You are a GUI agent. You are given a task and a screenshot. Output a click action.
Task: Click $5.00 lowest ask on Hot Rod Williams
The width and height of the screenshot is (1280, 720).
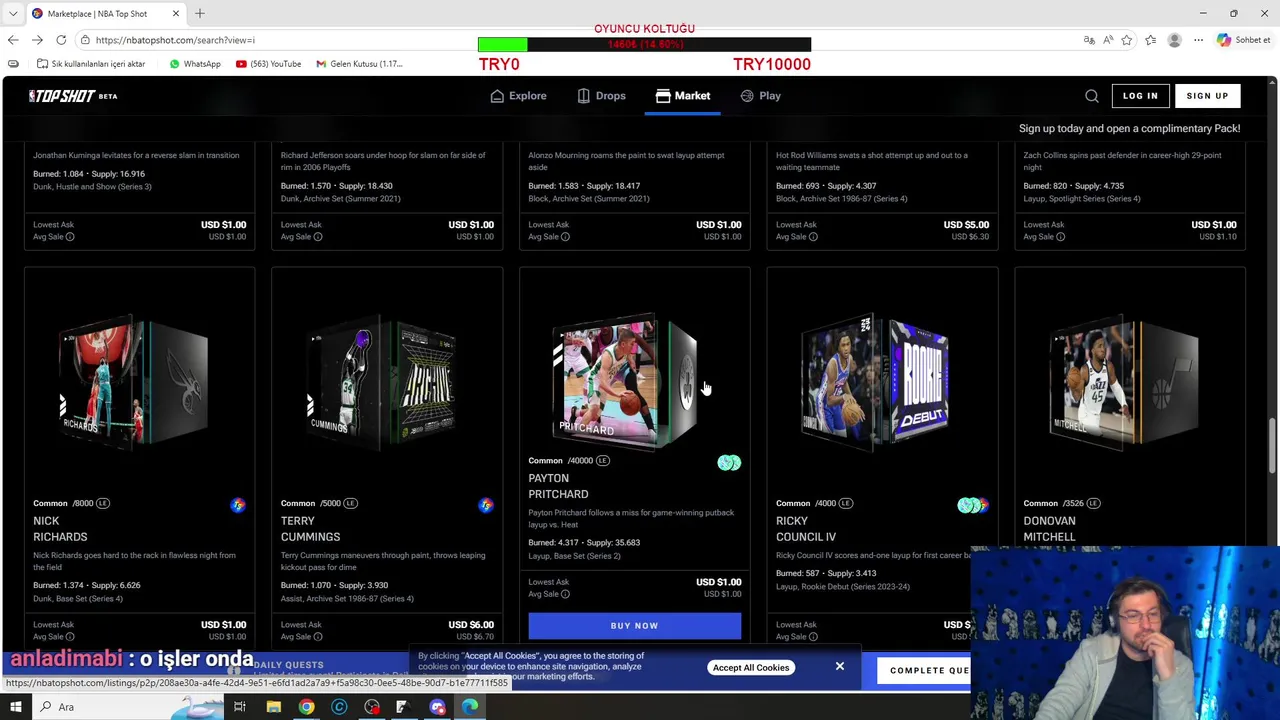966,225
